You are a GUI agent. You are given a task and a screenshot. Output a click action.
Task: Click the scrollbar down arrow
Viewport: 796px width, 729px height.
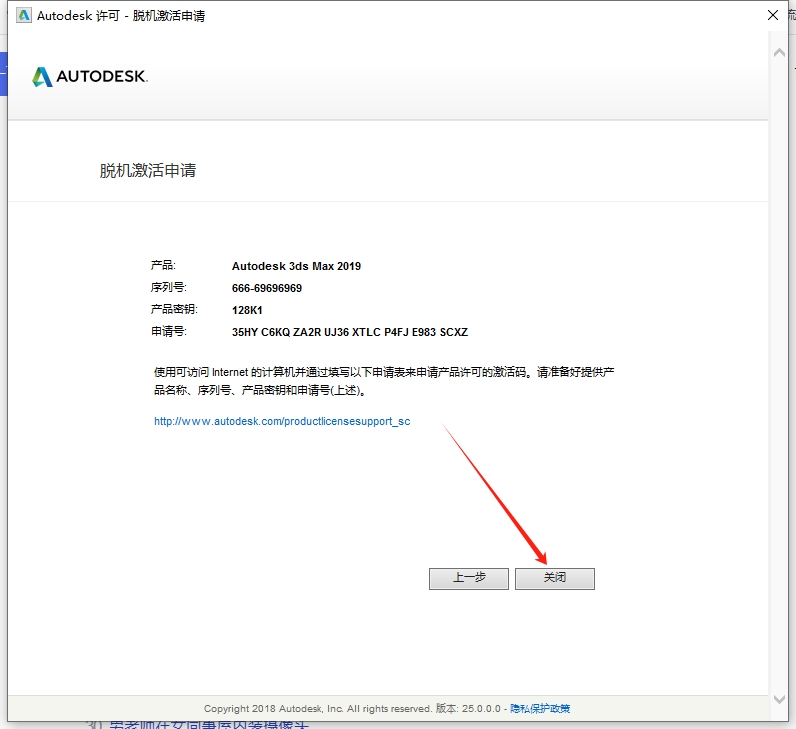pos(779,699)
